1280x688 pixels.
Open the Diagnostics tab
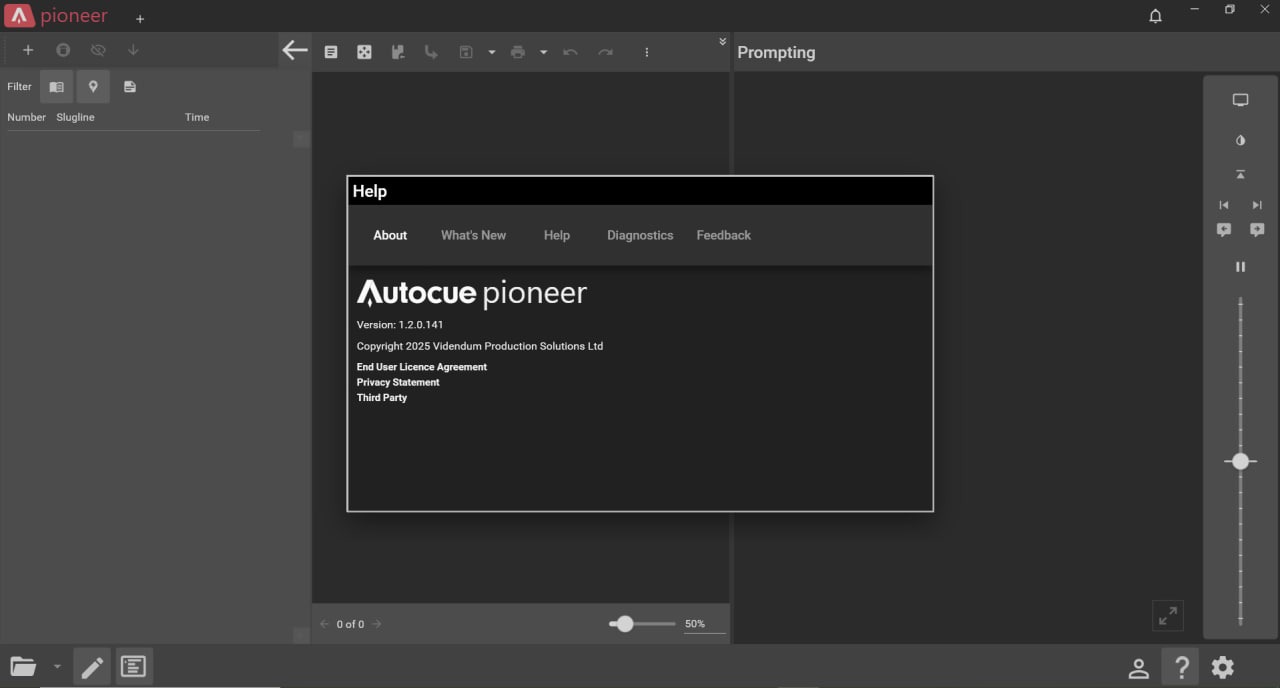(x=640, y=235)
